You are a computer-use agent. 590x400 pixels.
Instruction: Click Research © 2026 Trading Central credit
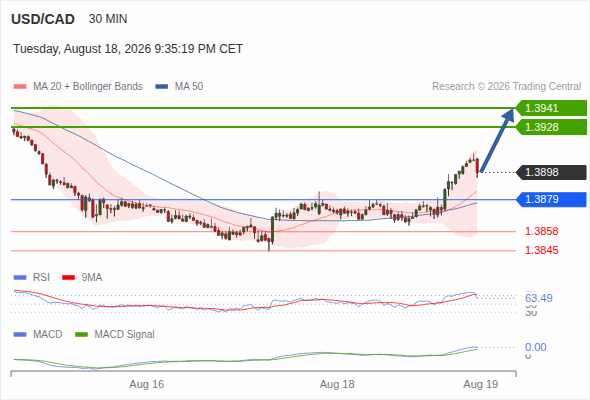tap(506, 87)
